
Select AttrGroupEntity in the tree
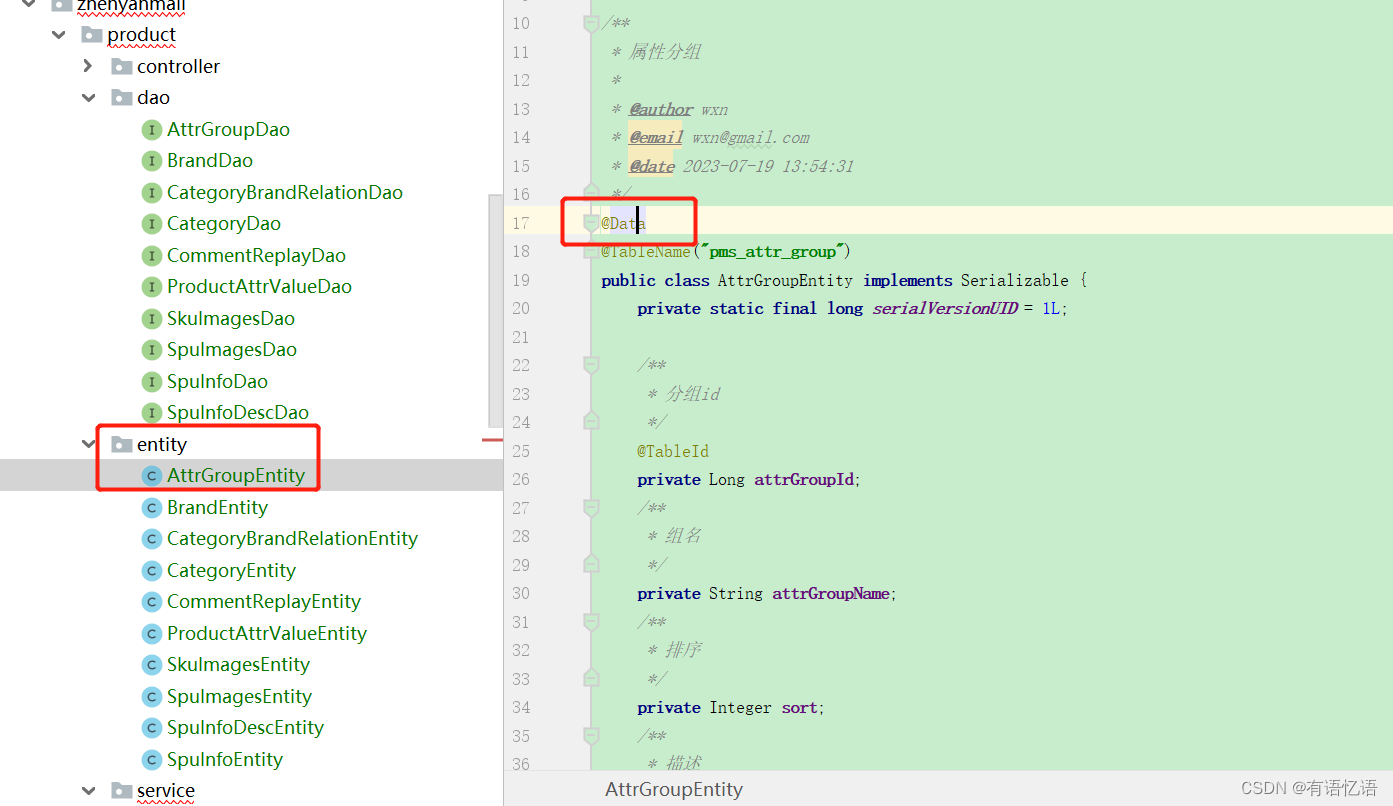tap(236, 476)
